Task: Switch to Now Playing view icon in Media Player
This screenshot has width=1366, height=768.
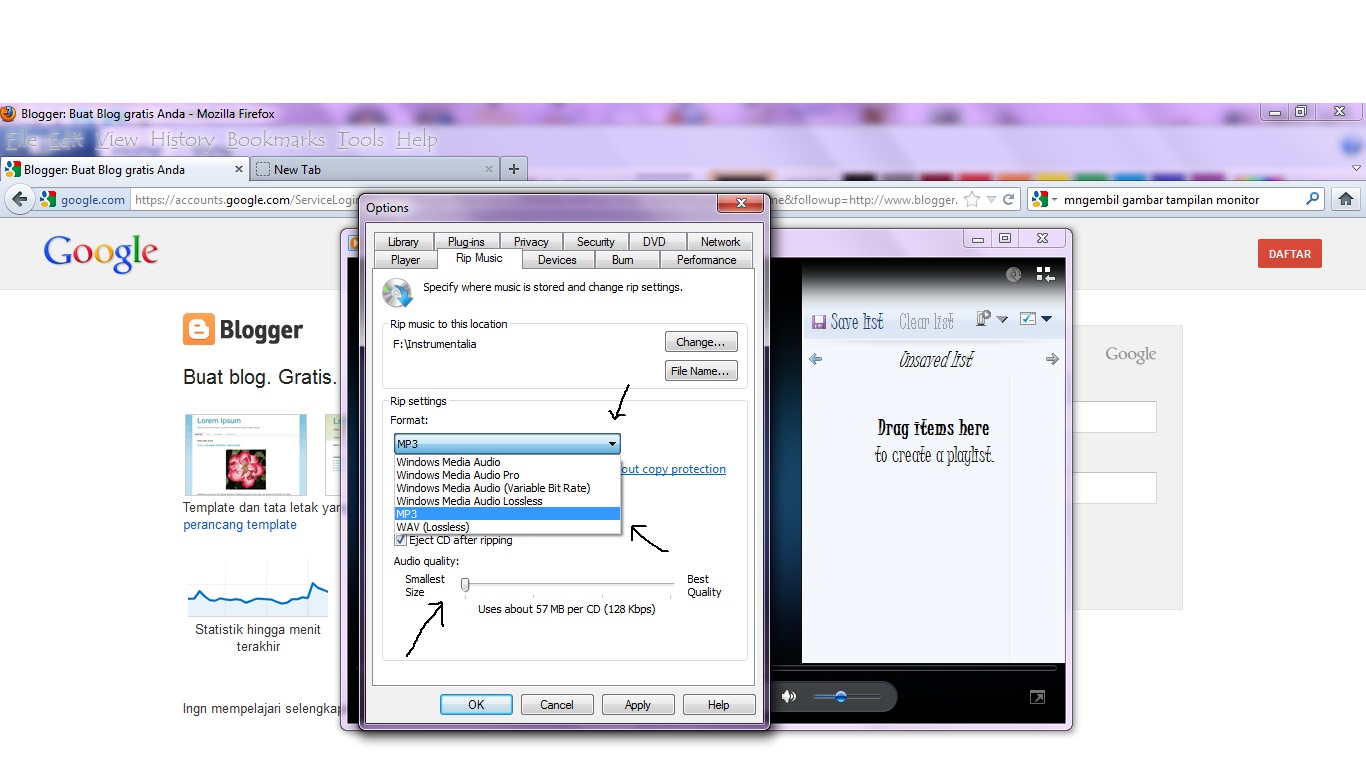Action: (x=1045, y=274)
